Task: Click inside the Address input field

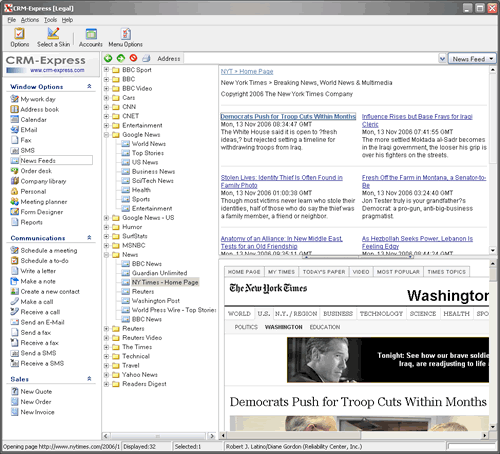Action: pos(311,59)
